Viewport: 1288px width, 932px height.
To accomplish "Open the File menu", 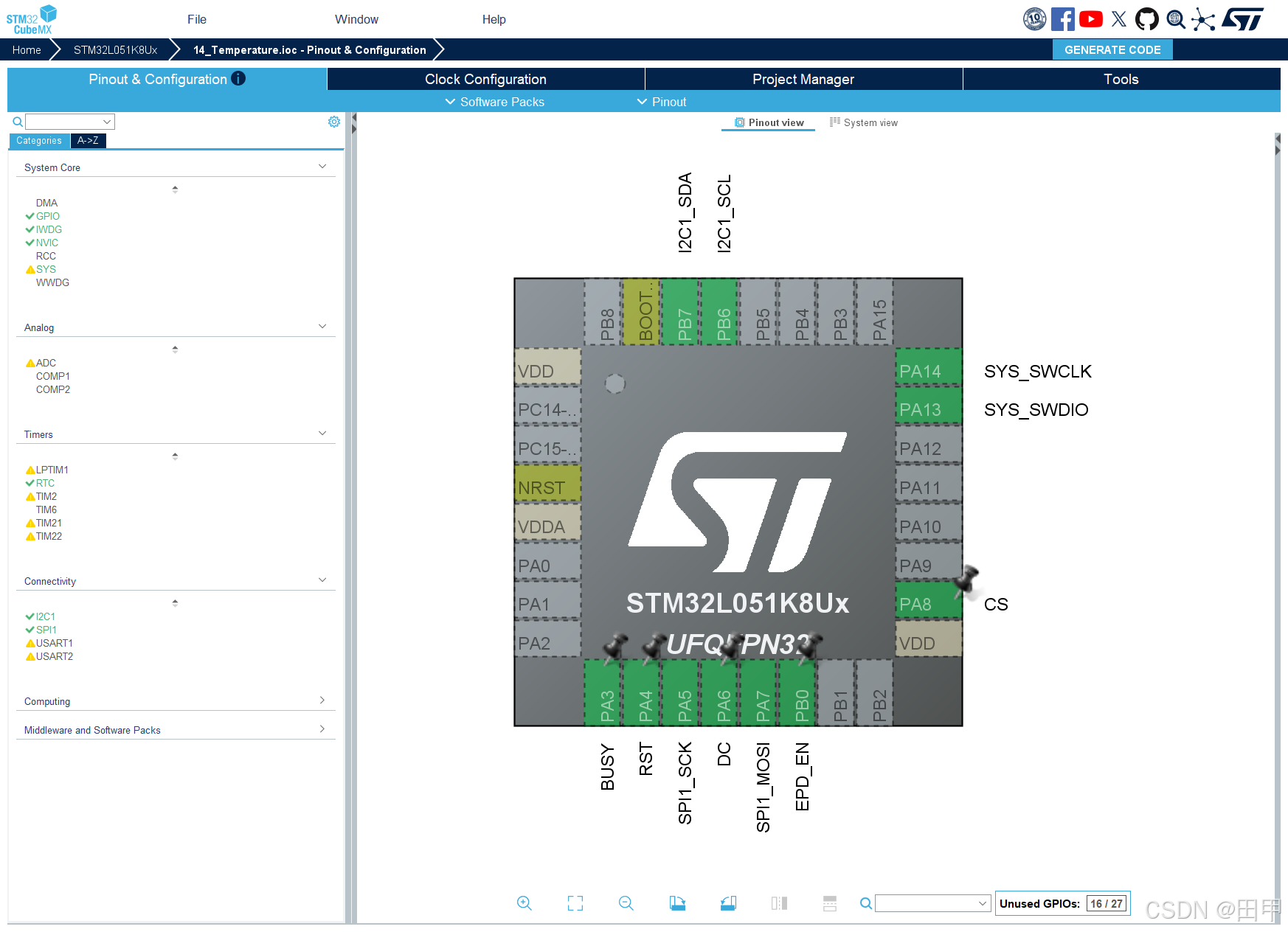I will [x=197, y=19].
